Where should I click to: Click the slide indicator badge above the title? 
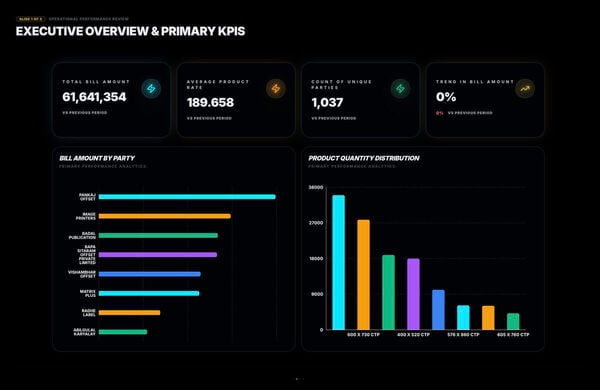point(31,19)
